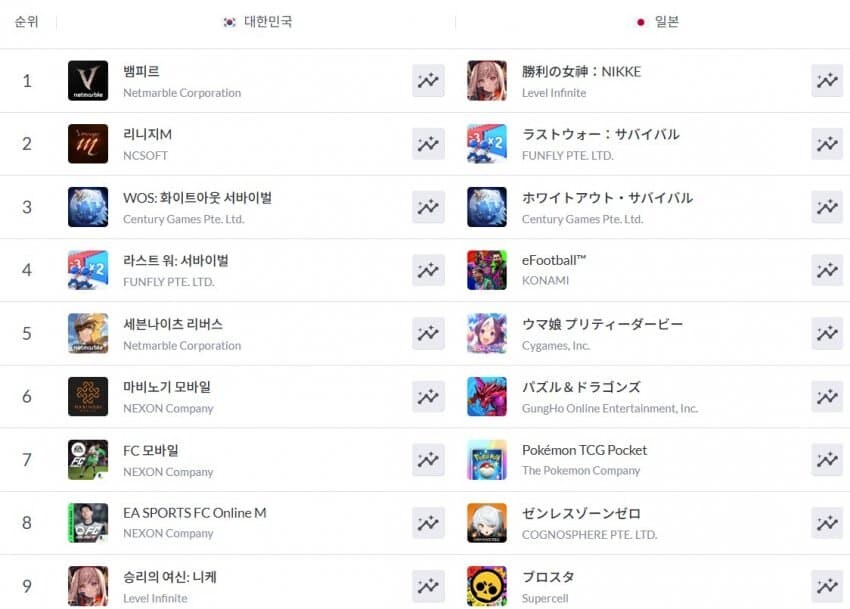Click chart icon beside 勝利の女神:NIKKE

[x=827, y=81]
